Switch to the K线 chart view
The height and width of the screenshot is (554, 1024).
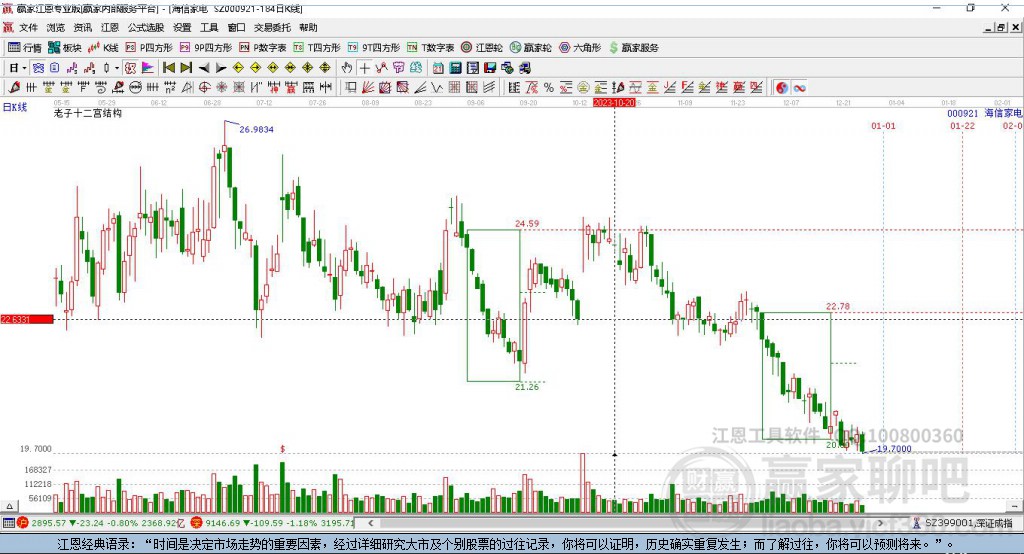pos(103,48)
